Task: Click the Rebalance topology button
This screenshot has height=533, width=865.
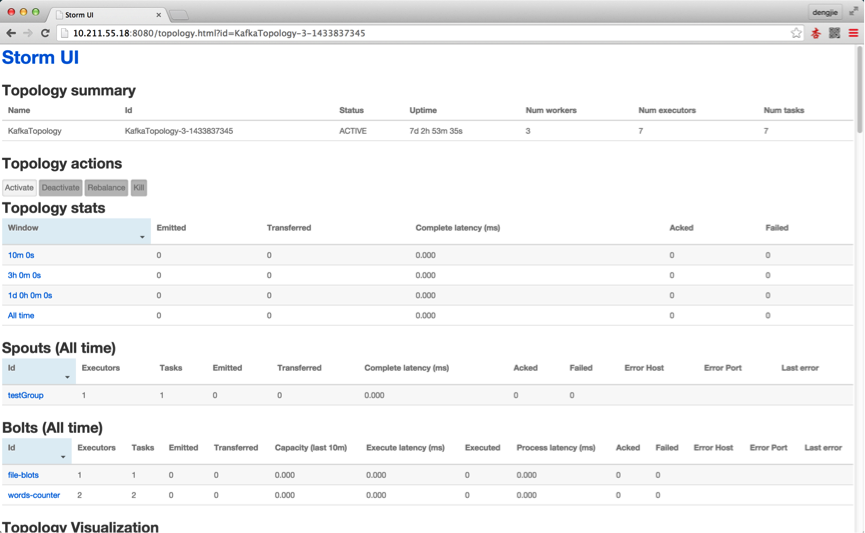Action: pos(106,188)
